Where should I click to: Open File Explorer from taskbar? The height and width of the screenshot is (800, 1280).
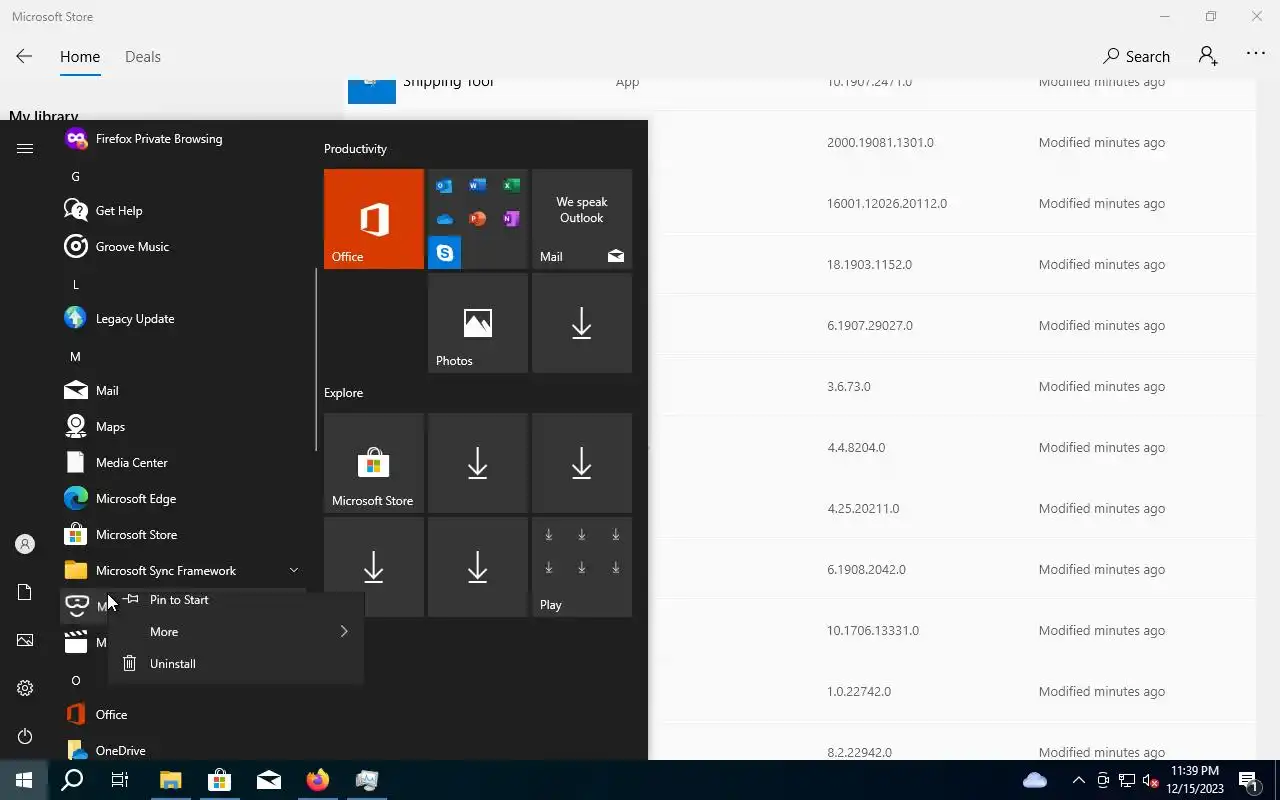coord(170,780)
